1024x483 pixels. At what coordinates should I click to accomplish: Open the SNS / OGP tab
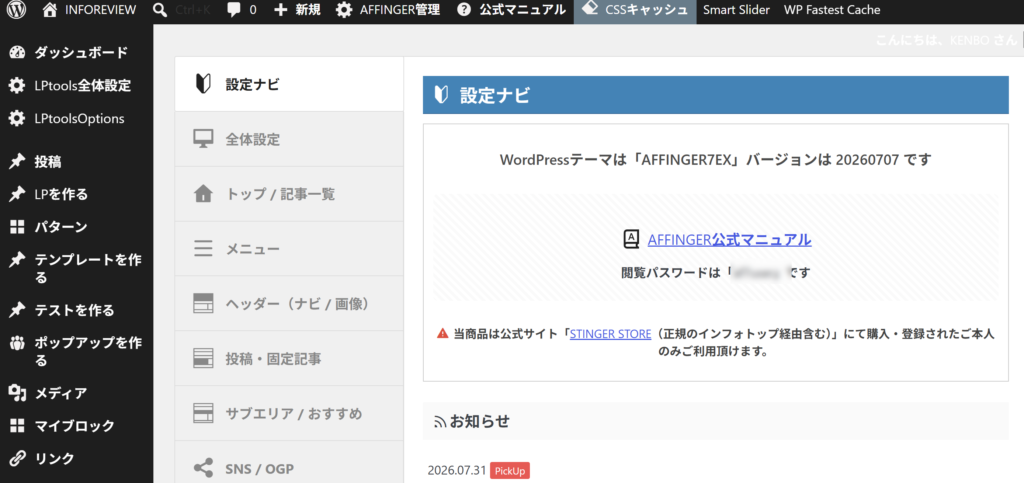289,462
